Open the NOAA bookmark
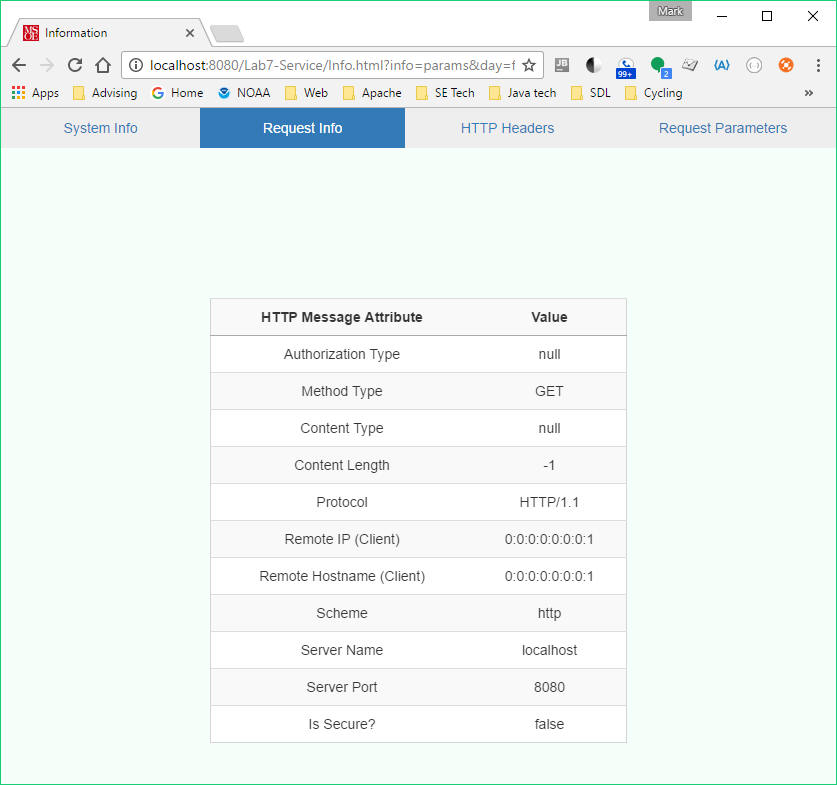Viewport: 837px width, 785px height. (x=243, y=92)
